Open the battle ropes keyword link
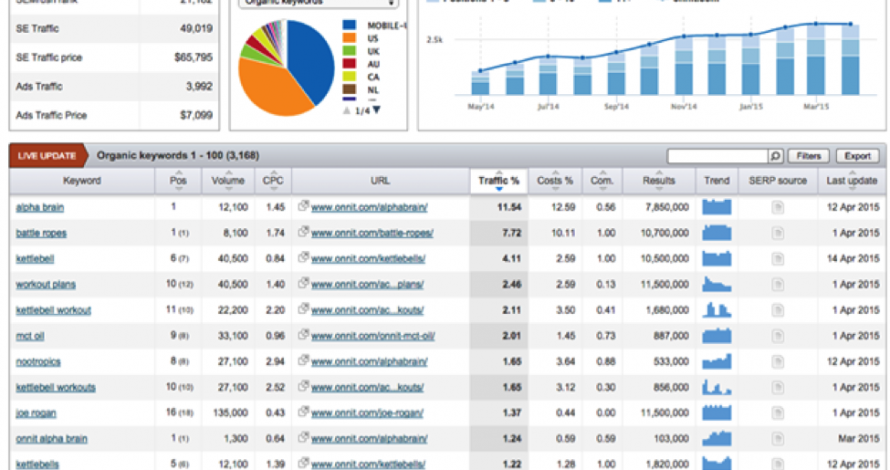The width and height of the screenshot is (890, 470). point(41,233)
